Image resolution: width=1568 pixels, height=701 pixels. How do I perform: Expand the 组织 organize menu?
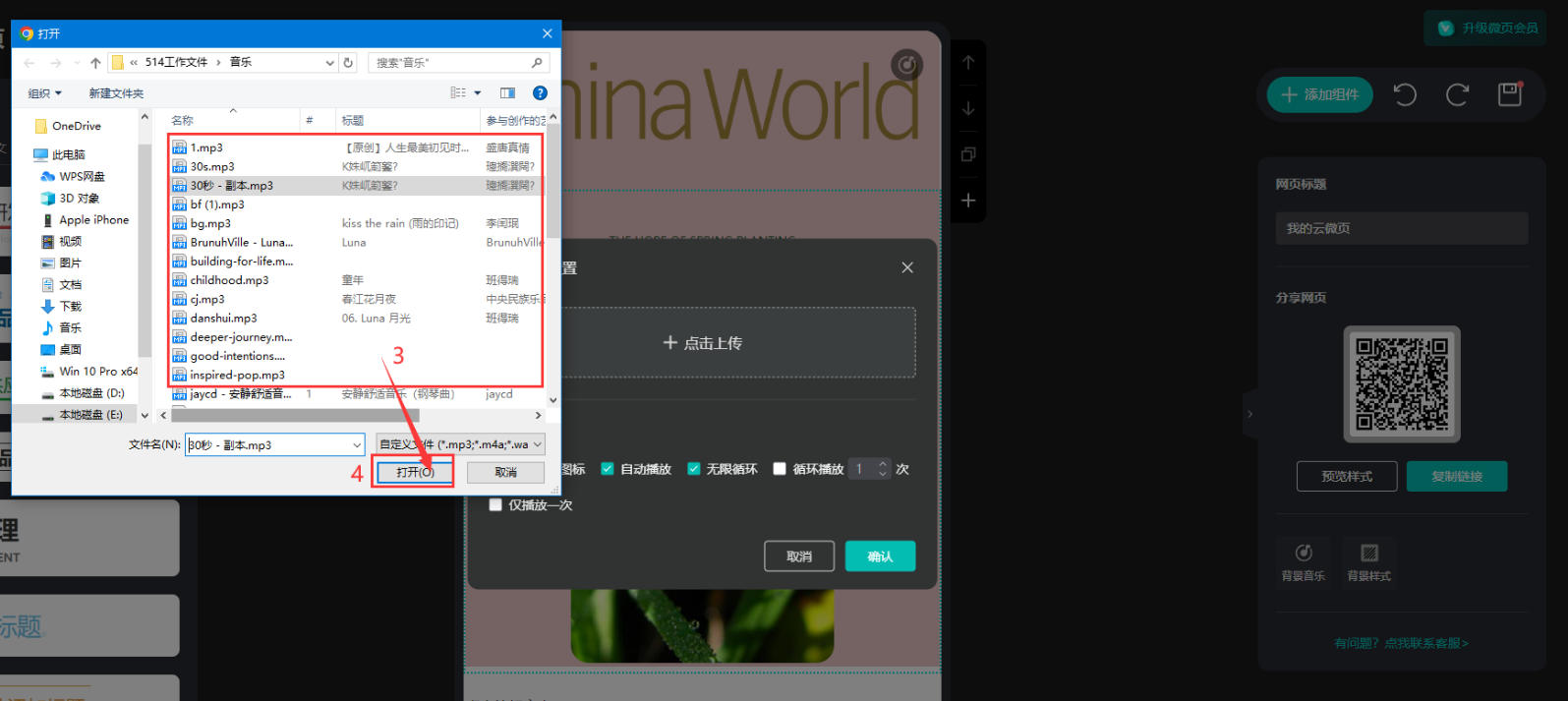coord(44,93)
